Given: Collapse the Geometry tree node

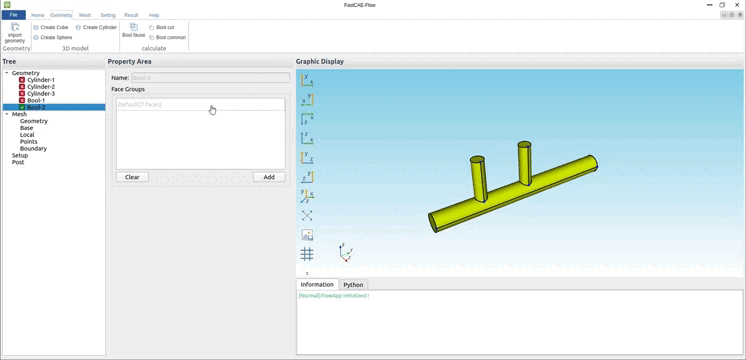Looking at the screenshot, I should coord(7,73).
